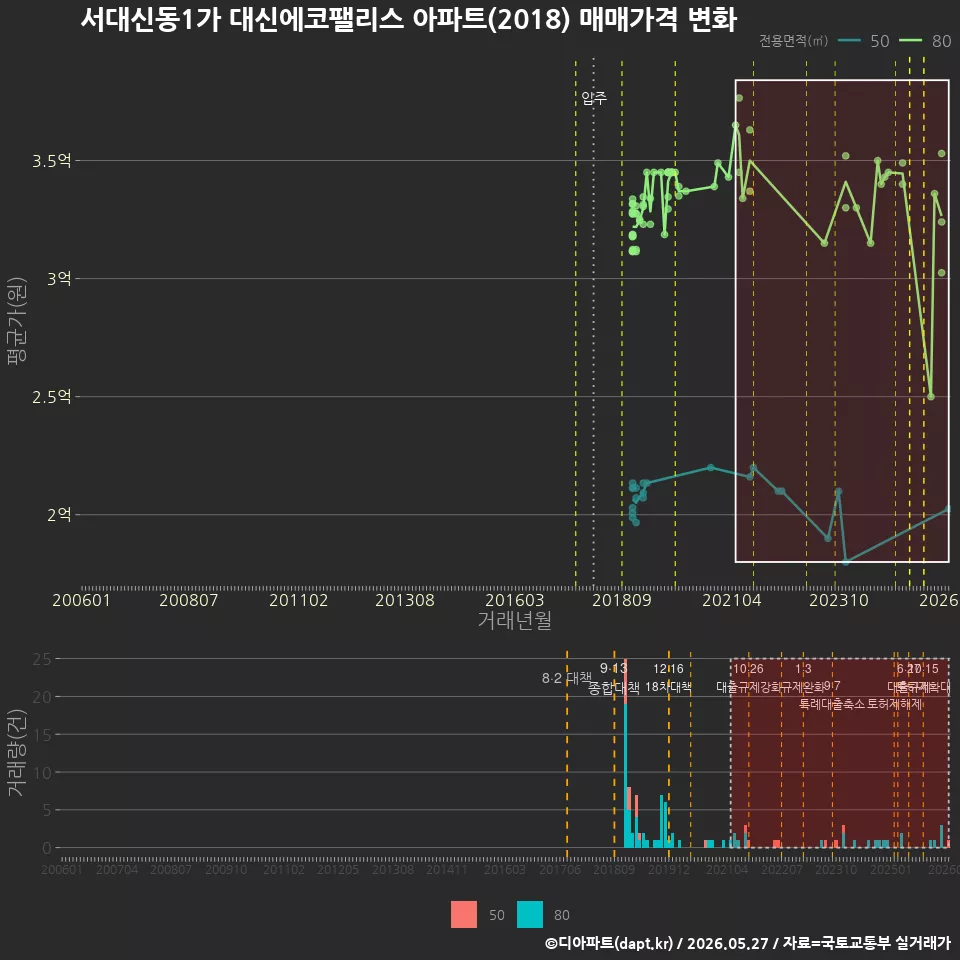This screenshot has width=960, height=960.
Task: Click the 2.5억 y-axis label
Action: coord(51,397)
